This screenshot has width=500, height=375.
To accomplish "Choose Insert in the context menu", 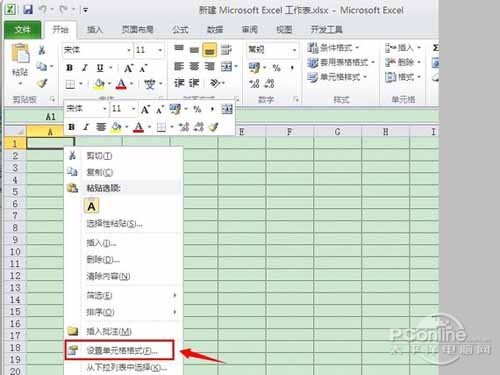I will click(123, 243).
